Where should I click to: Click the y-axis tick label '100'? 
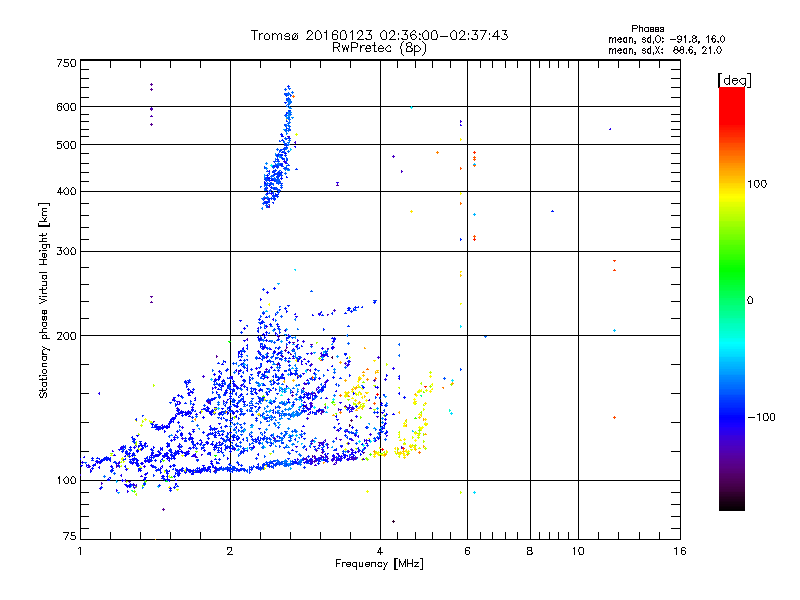[x=66, y=481]
